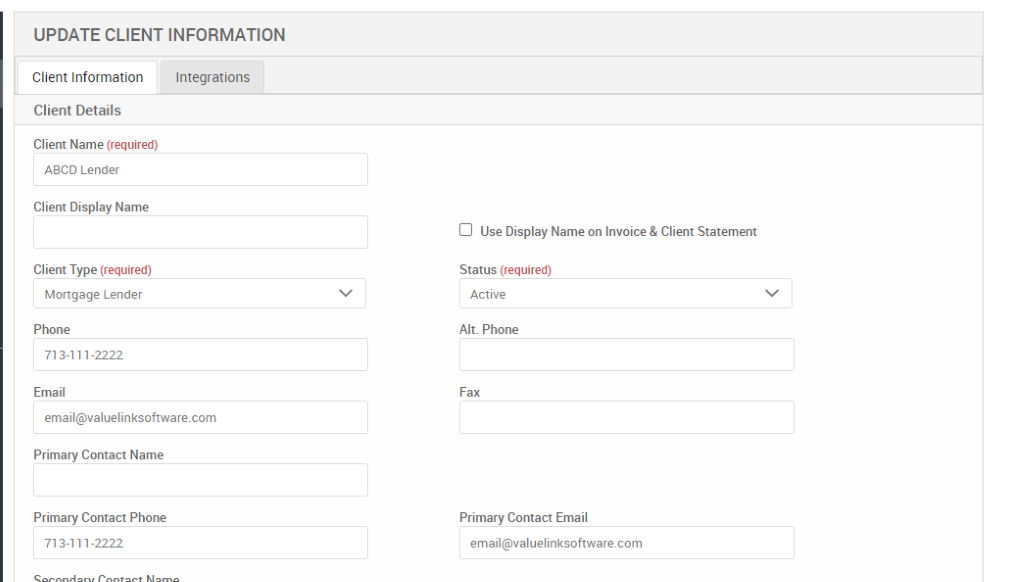Open the Status dropdown
The width and height of the screenshot is (1024, 582).
point(625,293)
